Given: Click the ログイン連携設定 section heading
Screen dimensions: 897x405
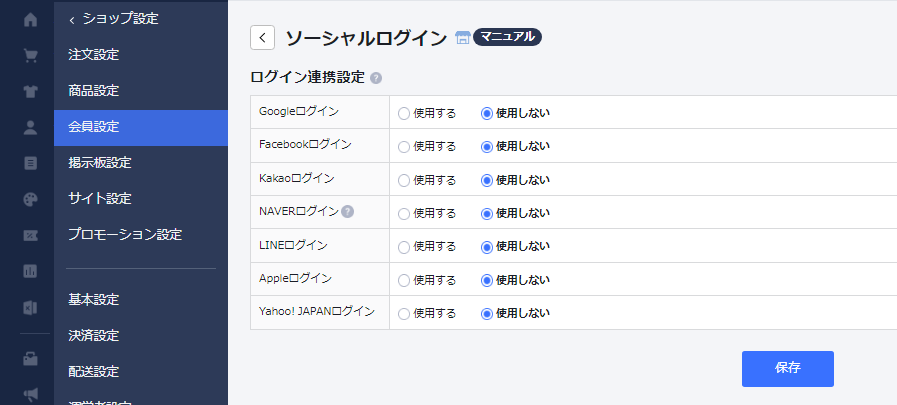Looking at the screenshot, I should (308, 78).
